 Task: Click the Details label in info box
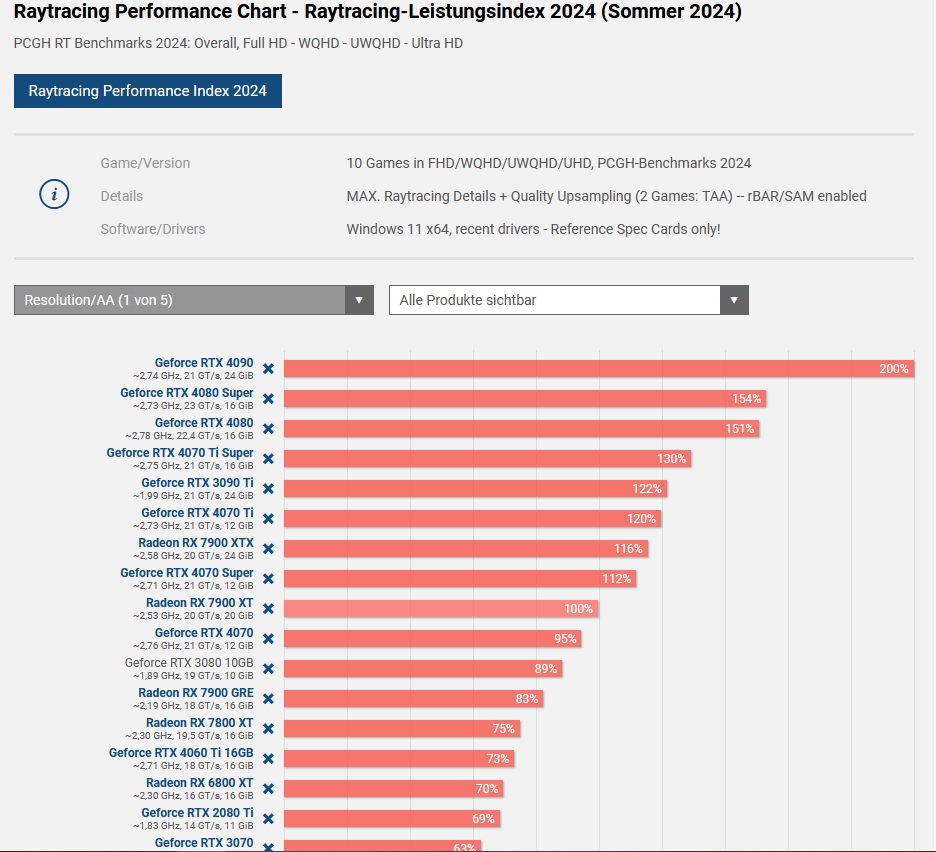pyautogui.click(x=122, y=196)
